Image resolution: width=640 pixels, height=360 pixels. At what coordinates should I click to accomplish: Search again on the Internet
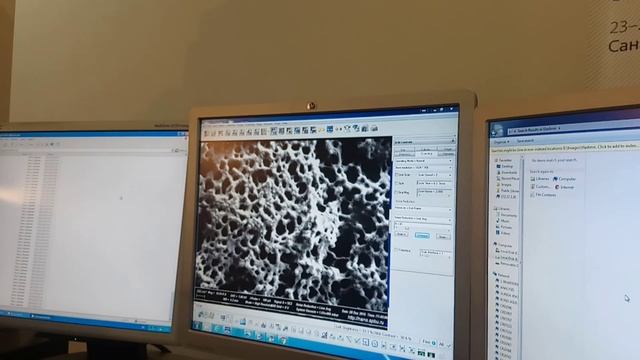click(564, 187)
